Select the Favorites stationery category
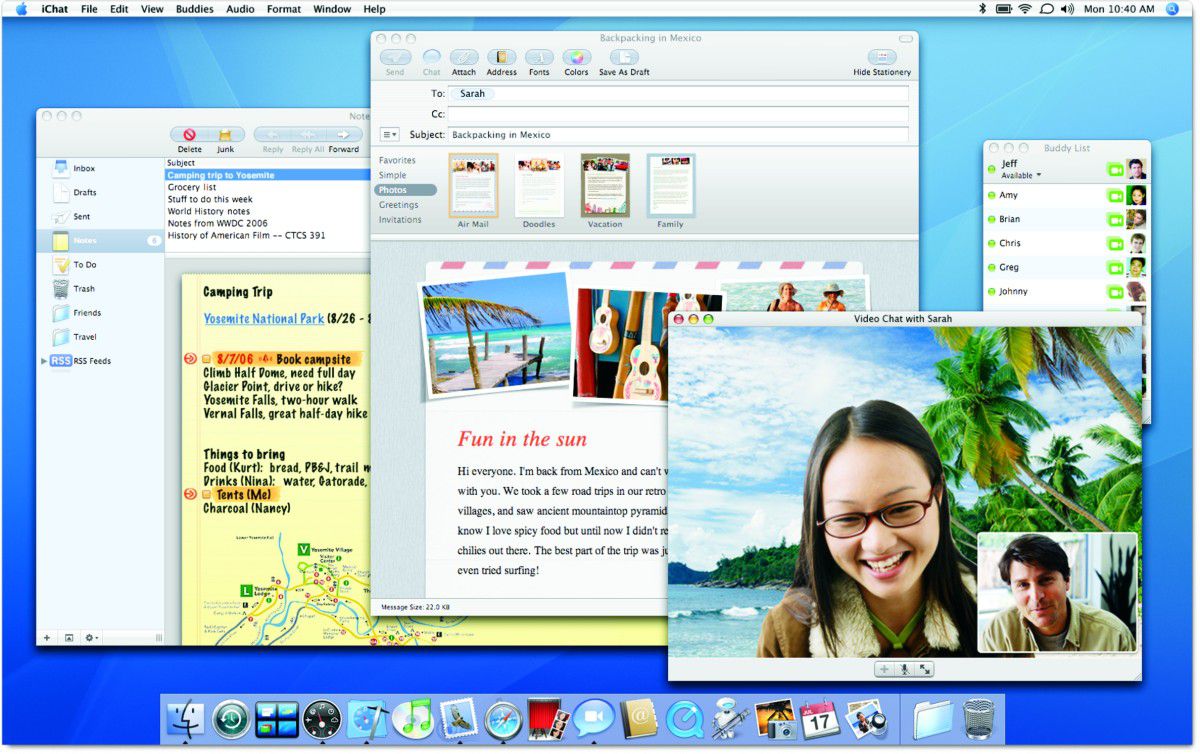The width and height of the screenshot is (1200, 754). 397,160
